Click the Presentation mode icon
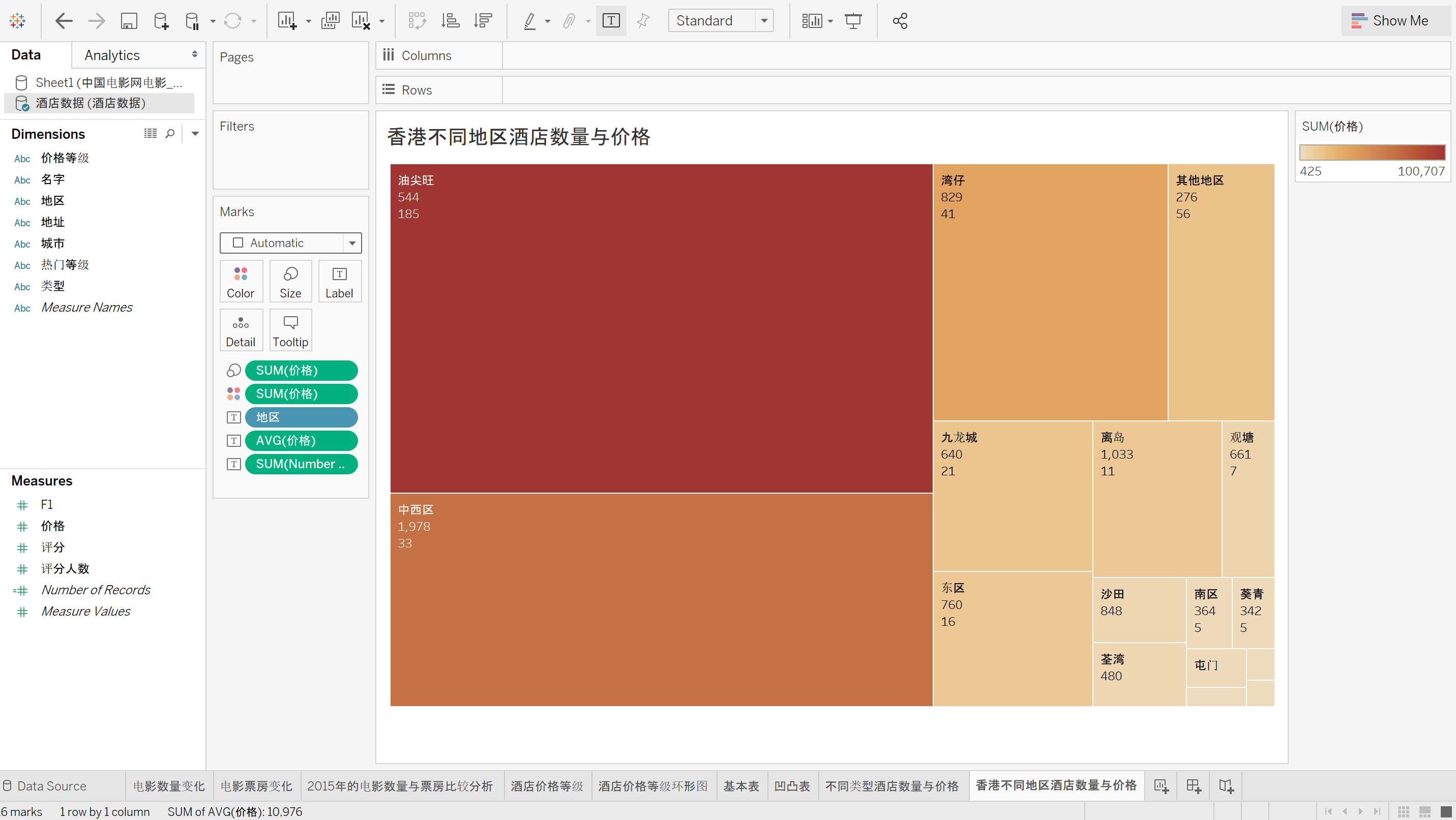1456x820 pixels. tap(852, 21)
